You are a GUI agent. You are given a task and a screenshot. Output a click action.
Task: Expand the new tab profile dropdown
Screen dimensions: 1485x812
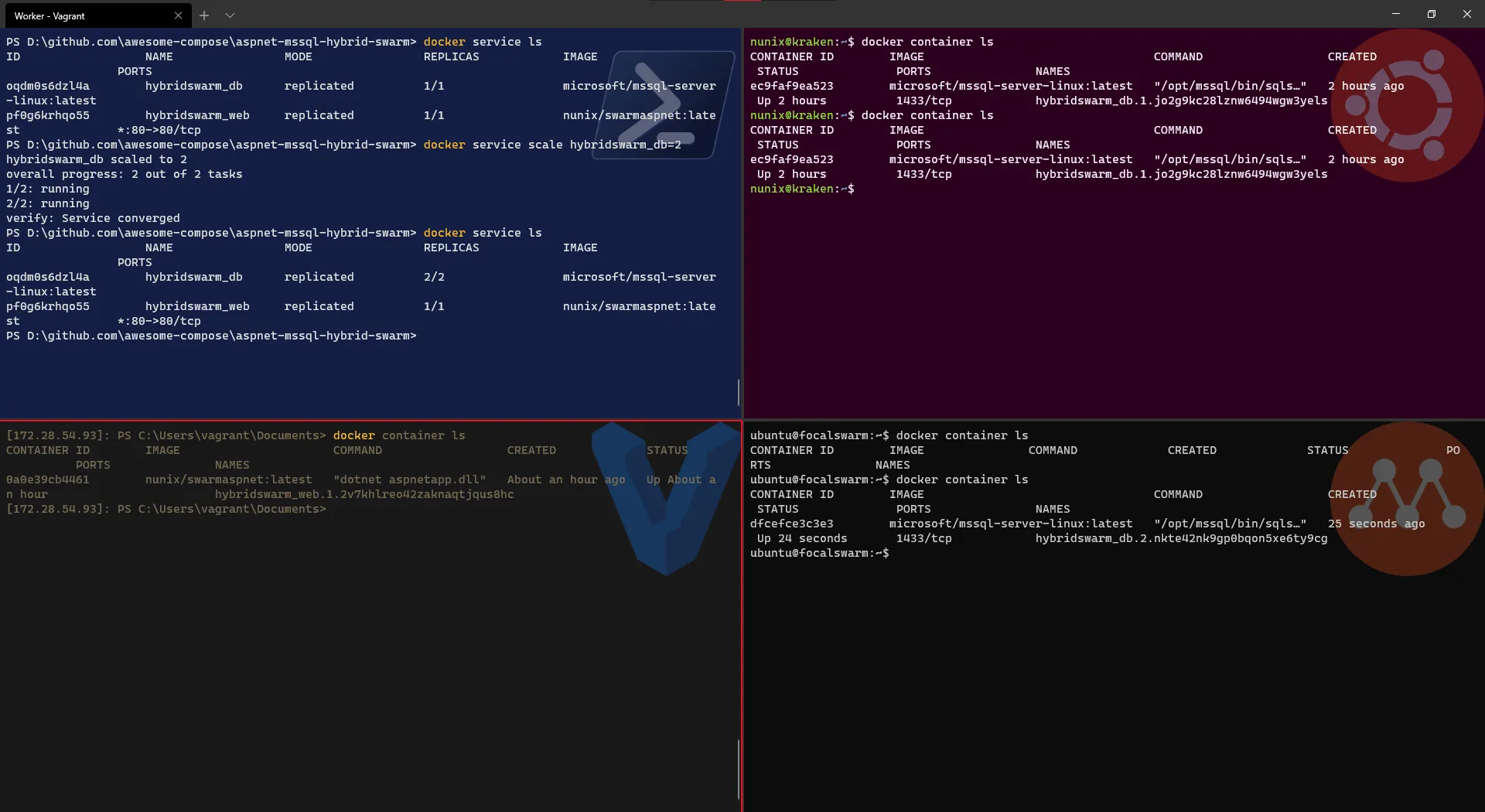pos(230,15)
